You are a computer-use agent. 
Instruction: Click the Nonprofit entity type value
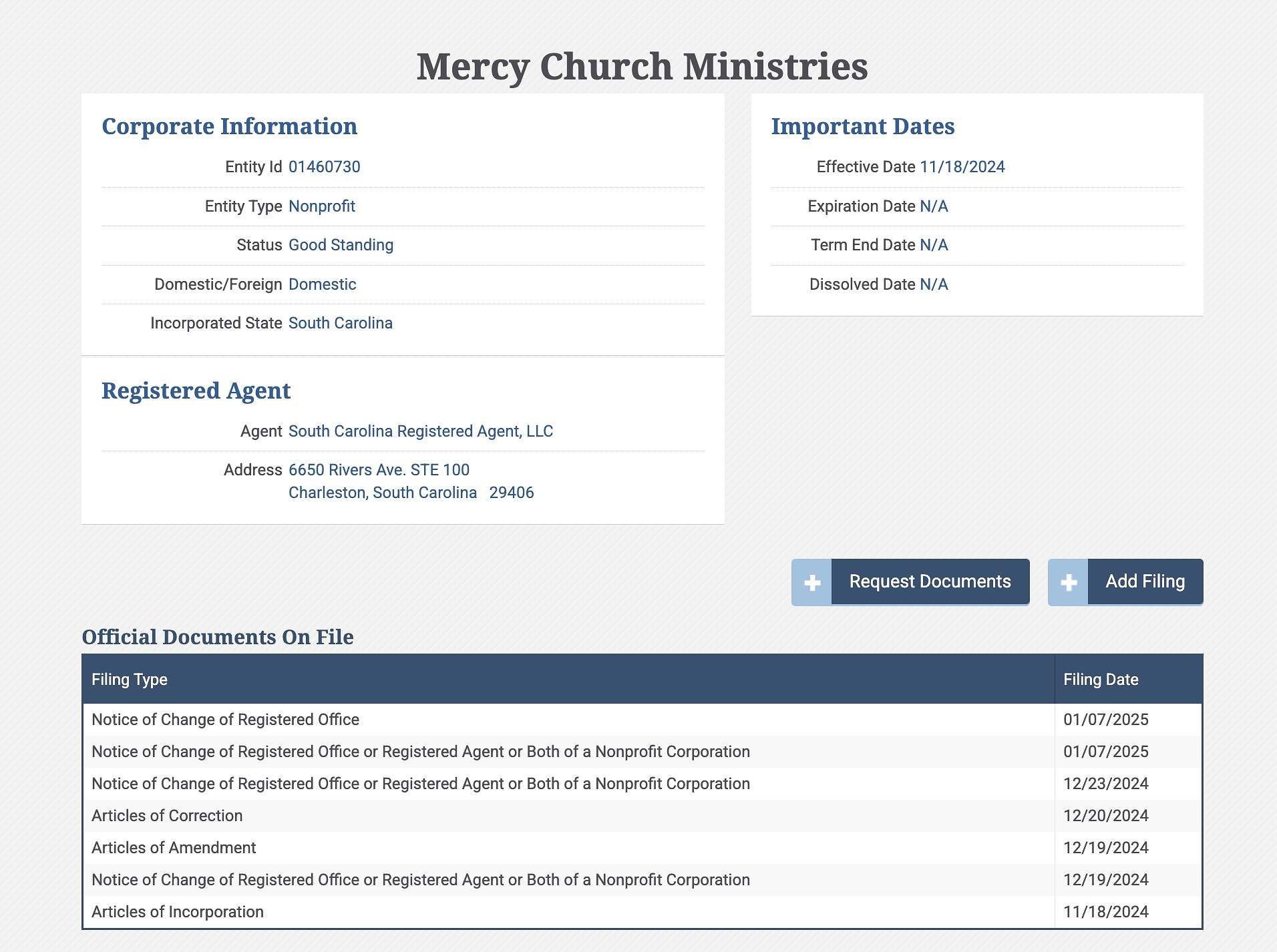[x=321, y=206]
